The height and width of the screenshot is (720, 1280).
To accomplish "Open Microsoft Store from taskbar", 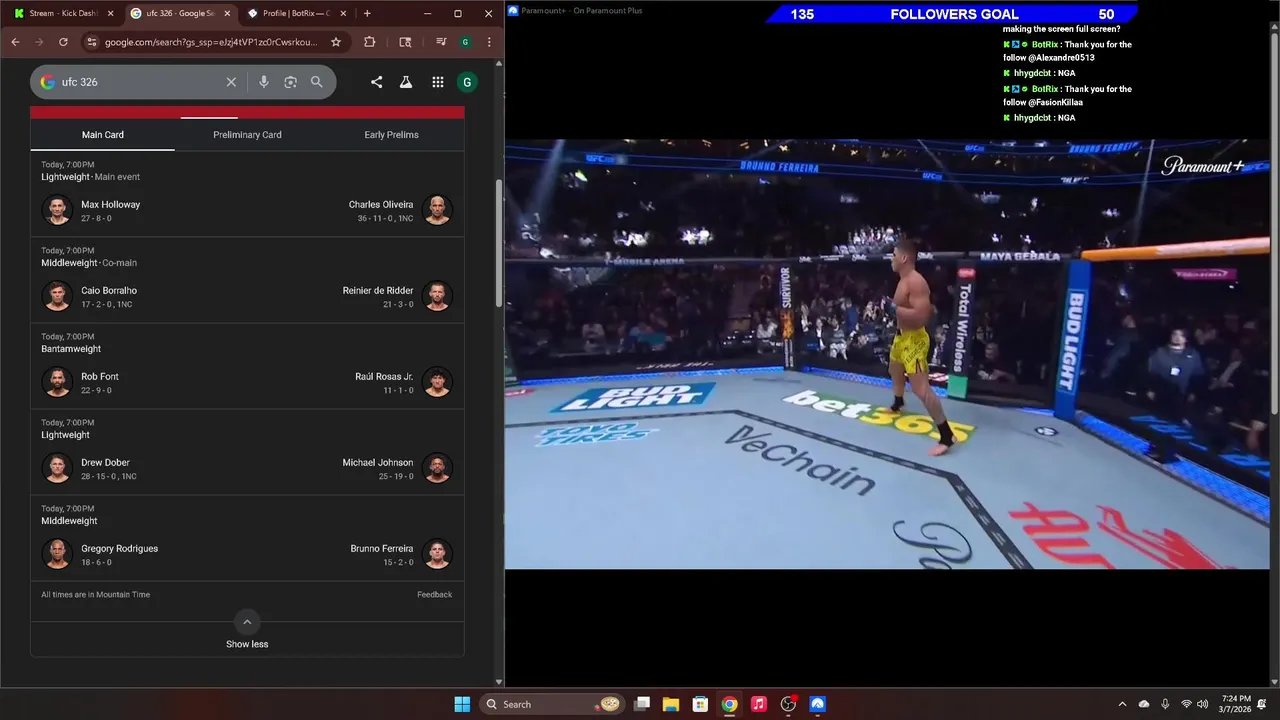I will point(700,704).
